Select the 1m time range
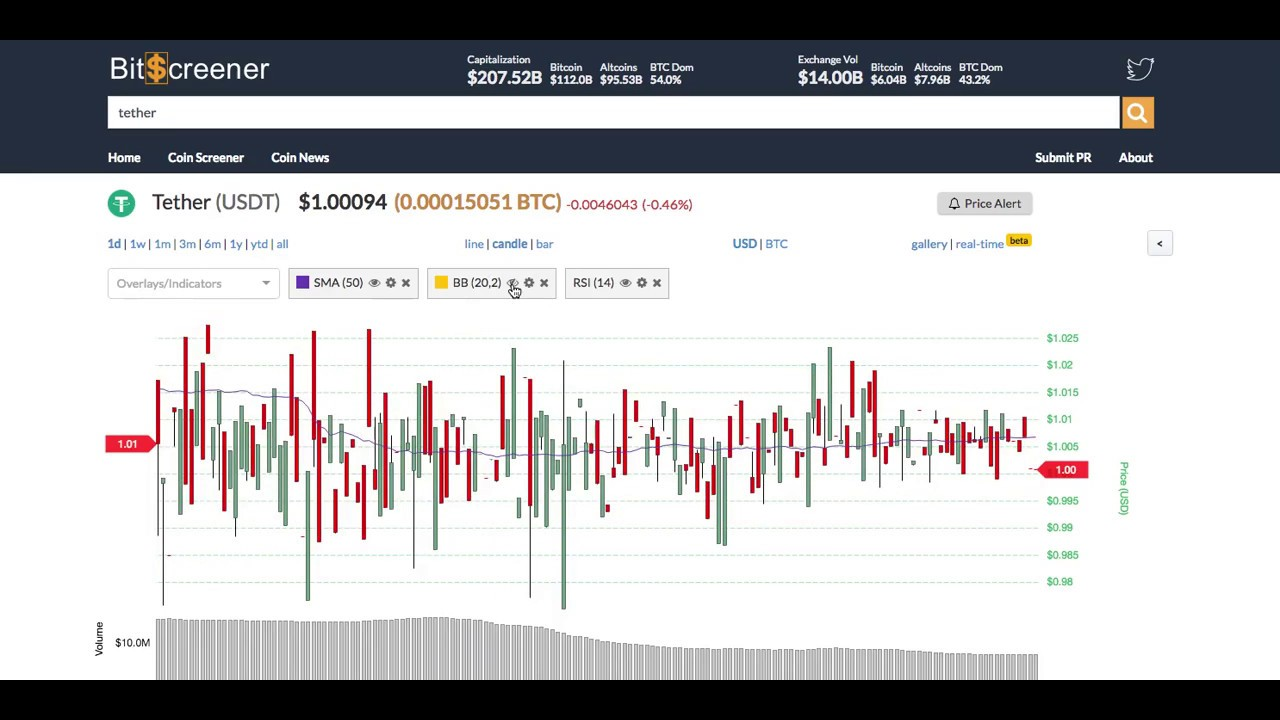The image size is (1280, 720). (162, 244)
